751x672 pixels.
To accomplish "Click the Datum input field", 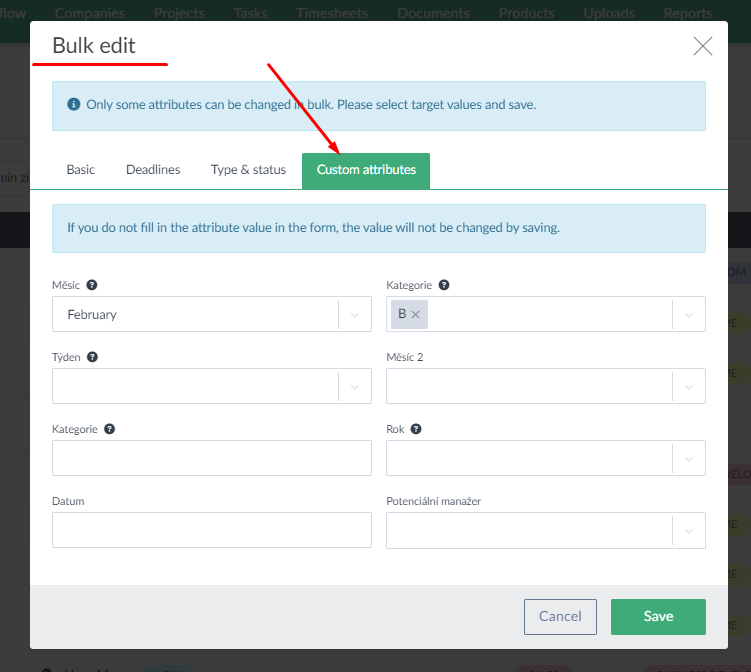I will click(211, 530).
